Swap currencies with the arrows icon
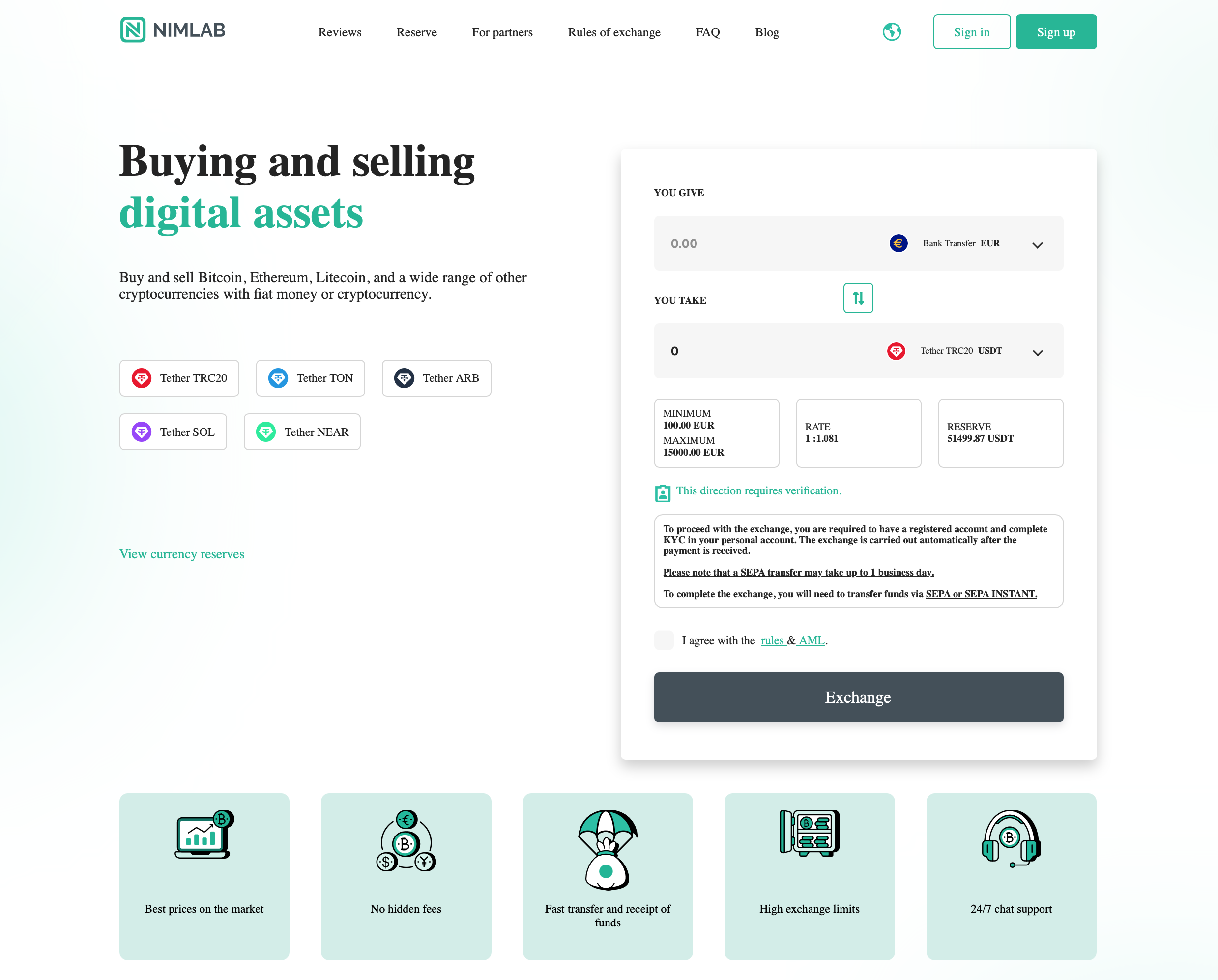 tap(858, 298)
